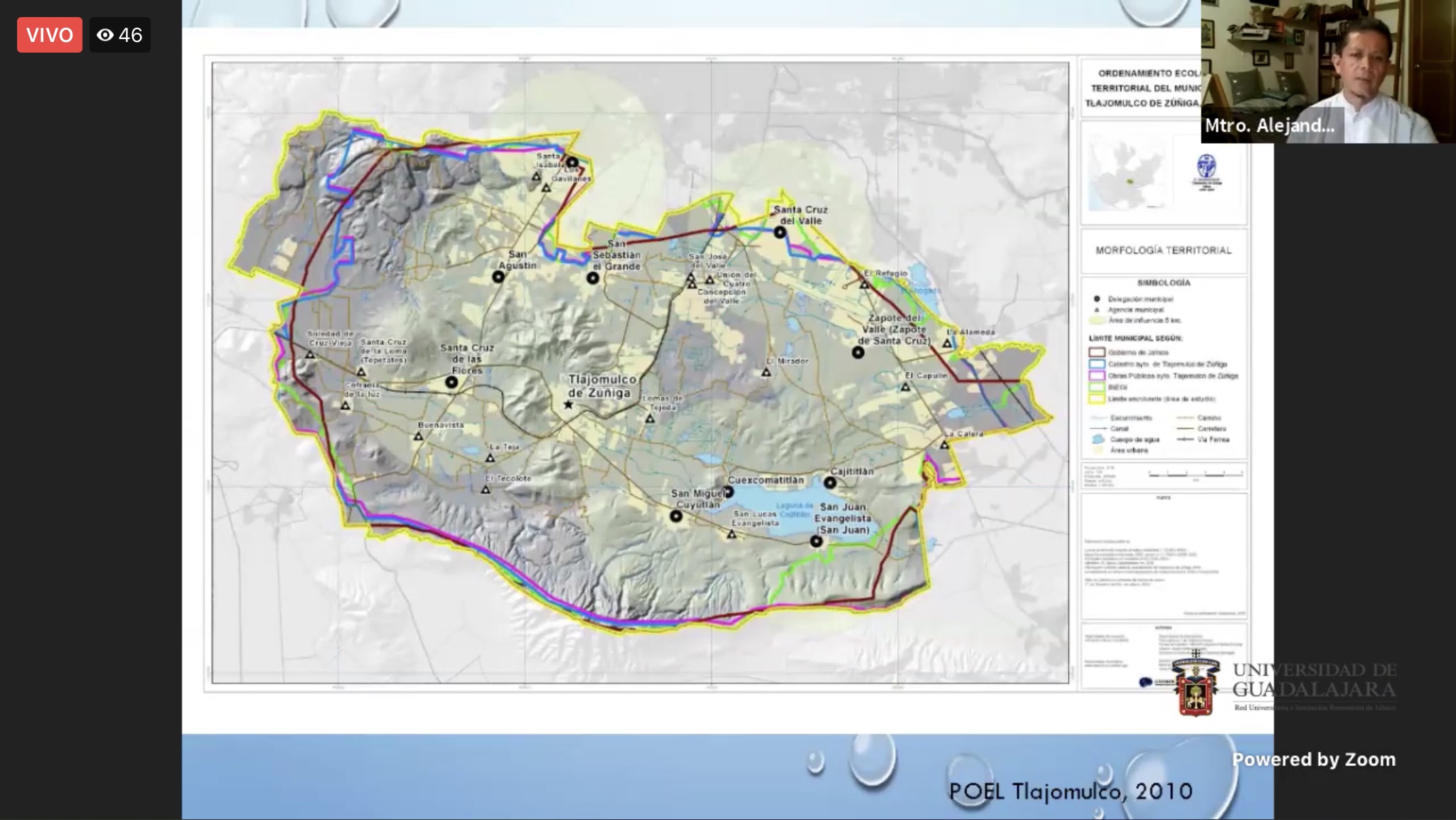1456x820 pixels.
Task: Click the San Sebastian el Grande marker
Action: click(593, 278)
